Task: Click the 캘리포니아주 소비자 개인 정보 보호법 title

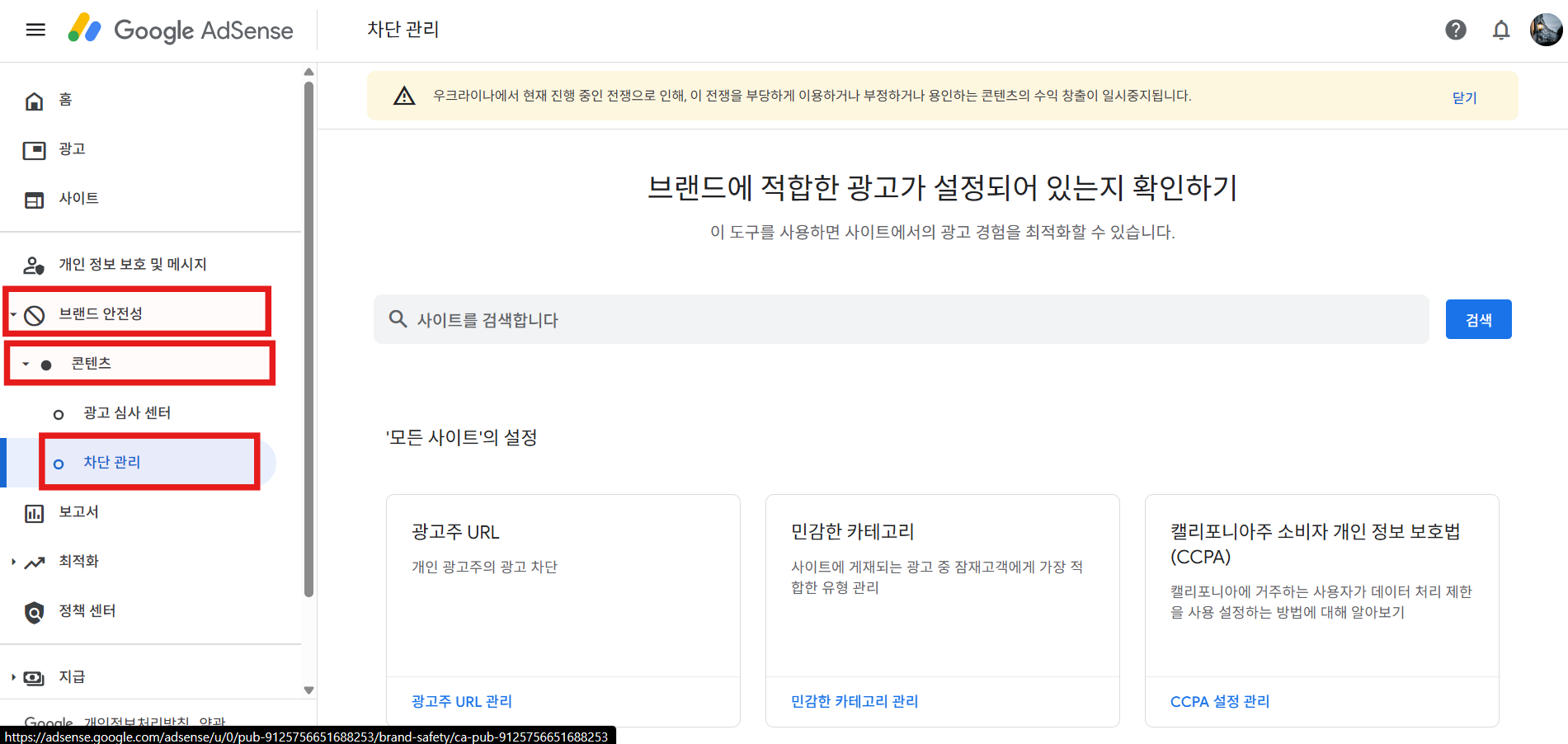Action: tap(1316, 544)
